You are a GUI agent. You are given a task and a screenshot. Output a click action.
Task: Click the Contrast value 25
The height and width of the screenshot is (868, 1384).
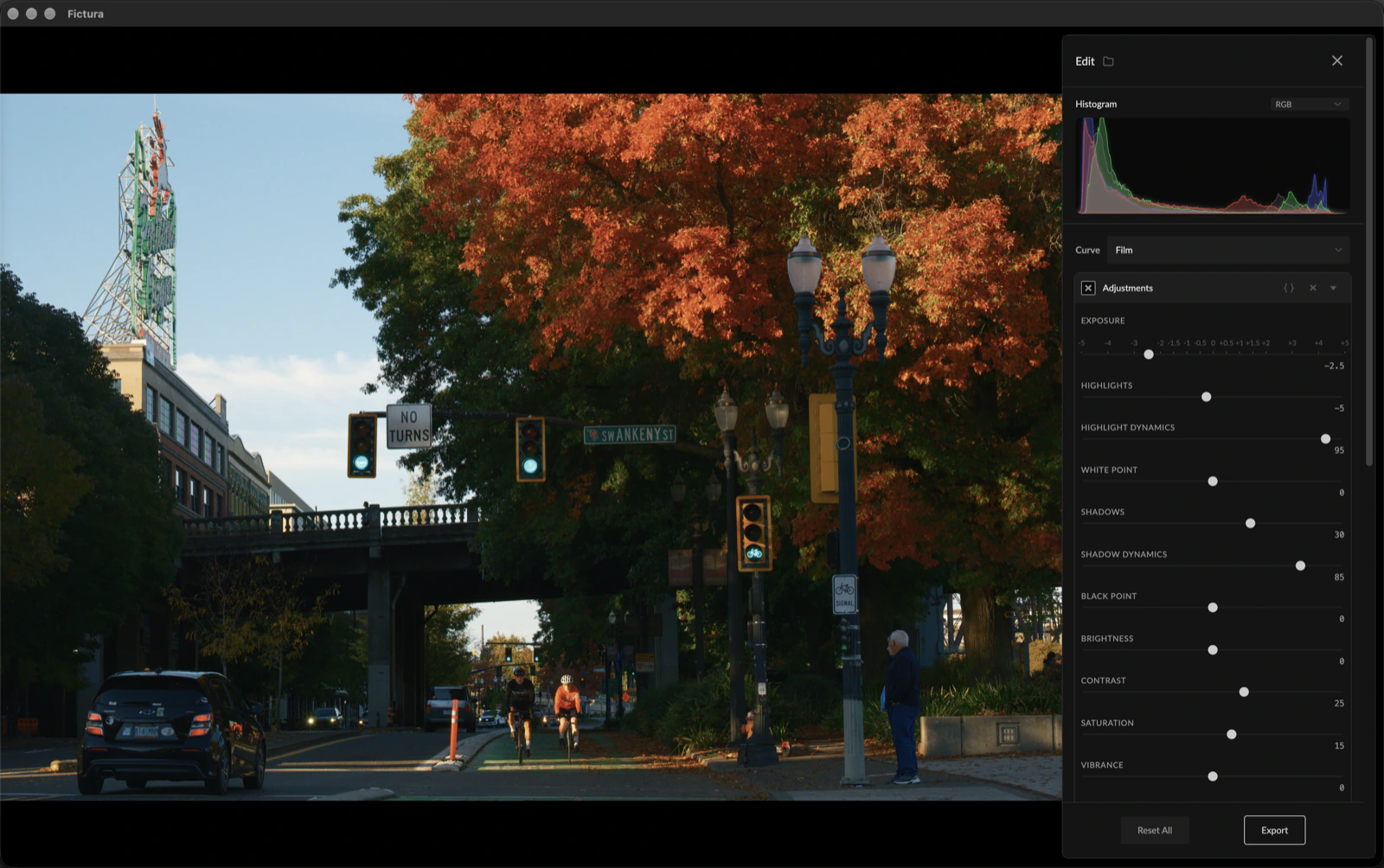coord(1339,704)
